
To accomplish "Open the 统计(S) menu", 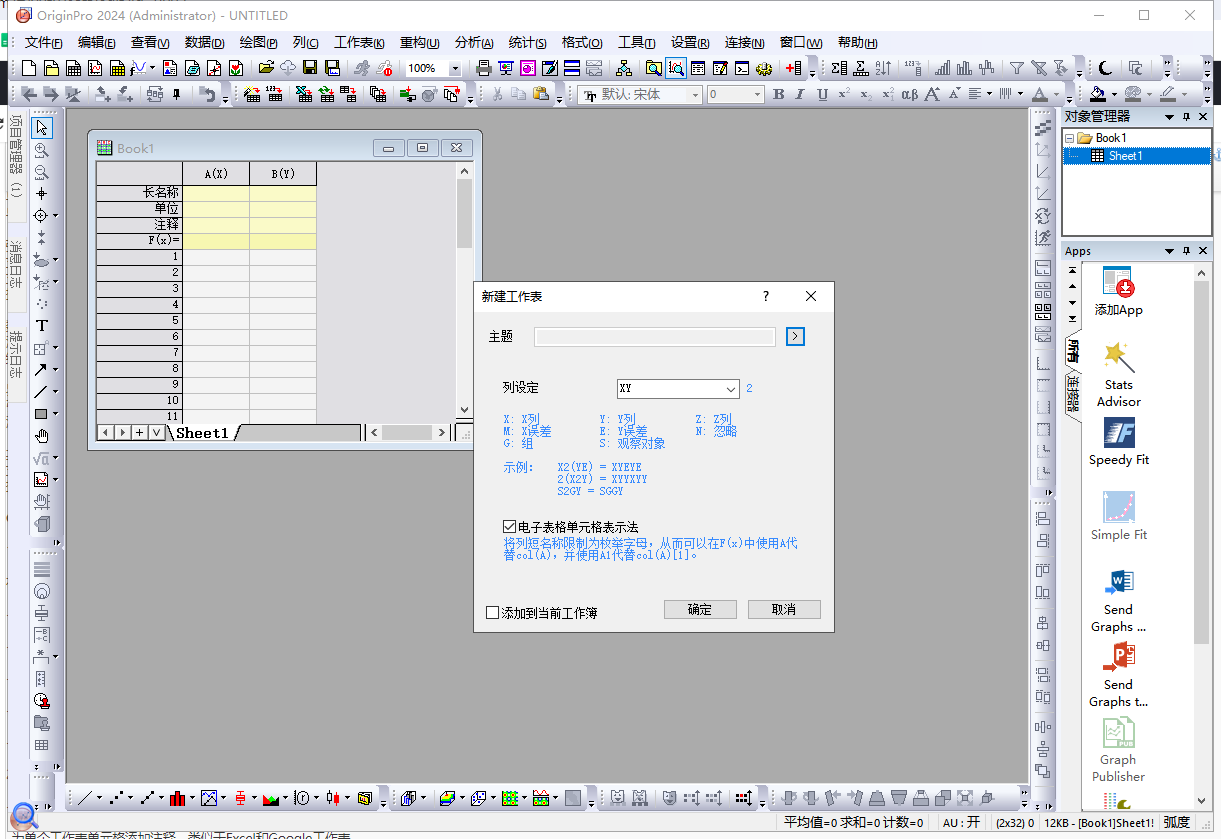I will (x=527, y=43).
